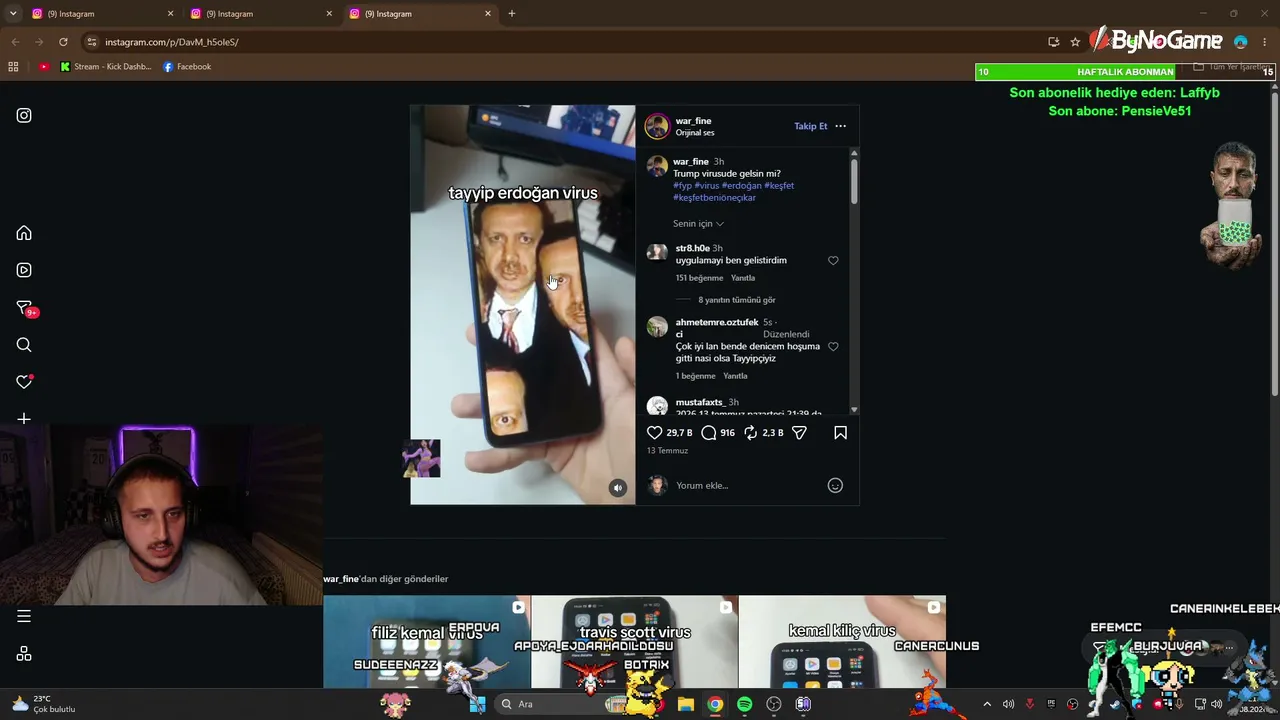Share the post with the paper plane icon
The height and width of the screenshot is (720, 1280).
[x=799, y=433]
